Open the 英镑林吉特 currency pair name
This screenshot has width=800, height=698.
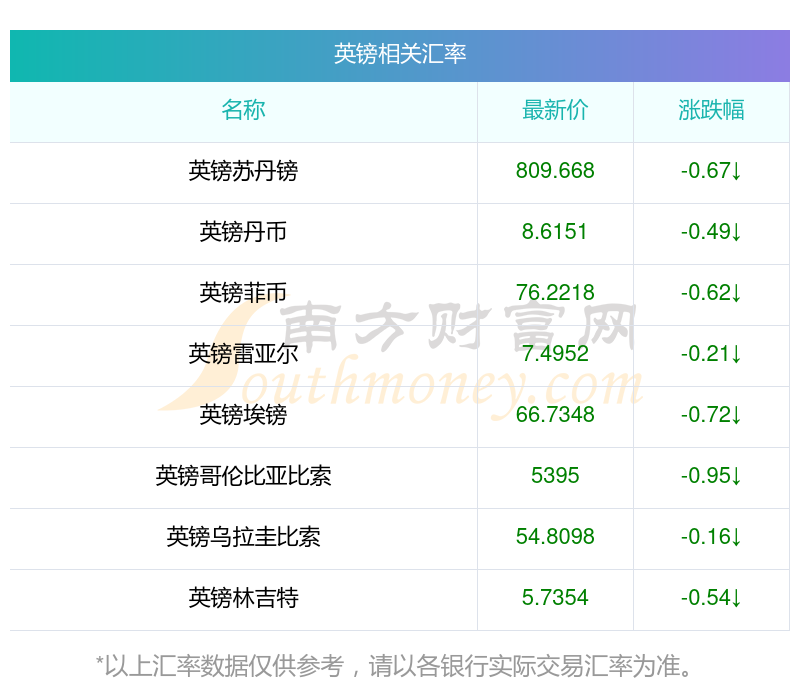[x=243, y=598]
